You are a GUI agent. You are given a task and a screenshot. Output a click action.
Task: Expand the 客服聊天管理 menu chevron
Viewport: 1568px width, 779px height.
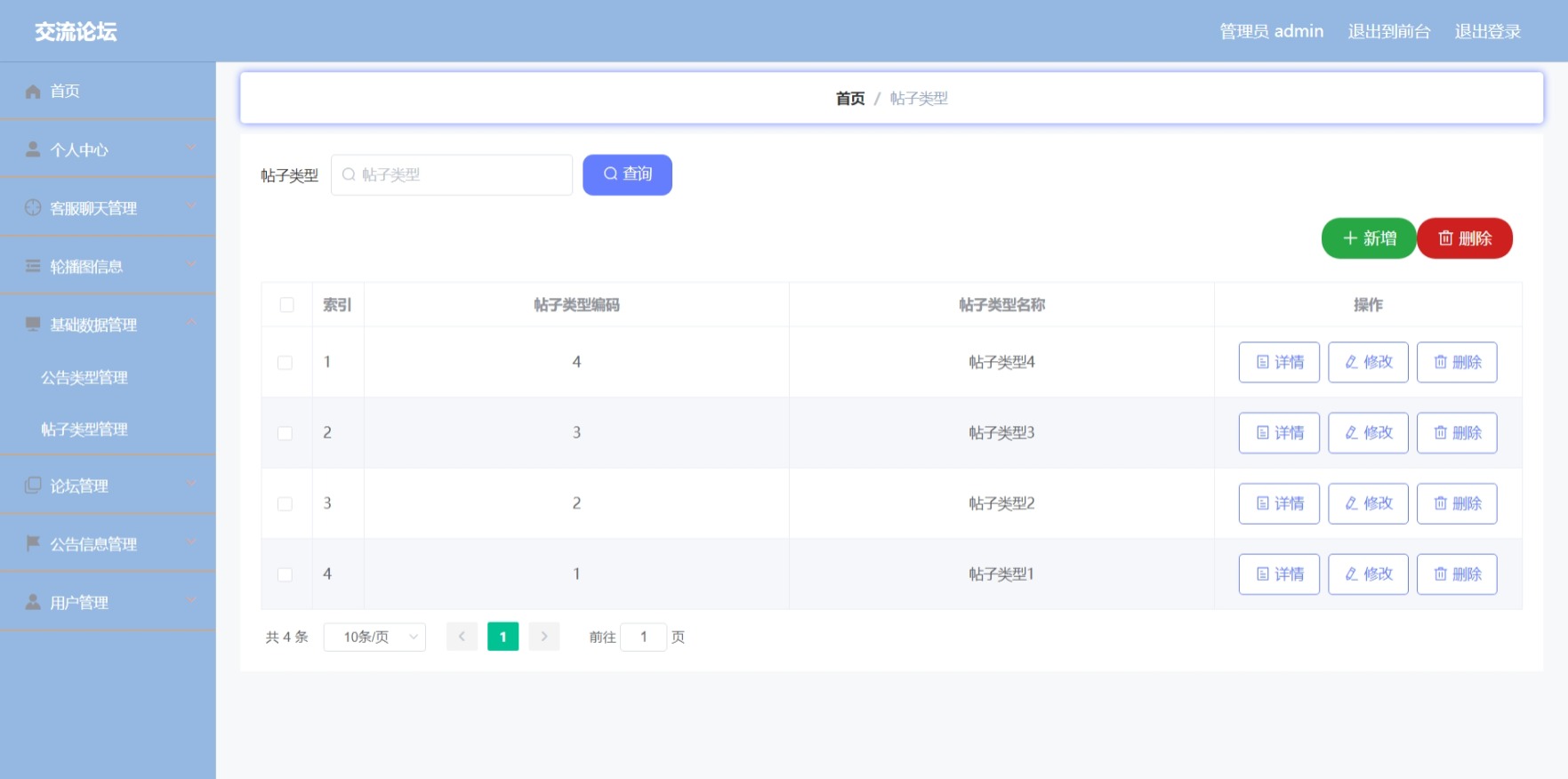point(191,205)
